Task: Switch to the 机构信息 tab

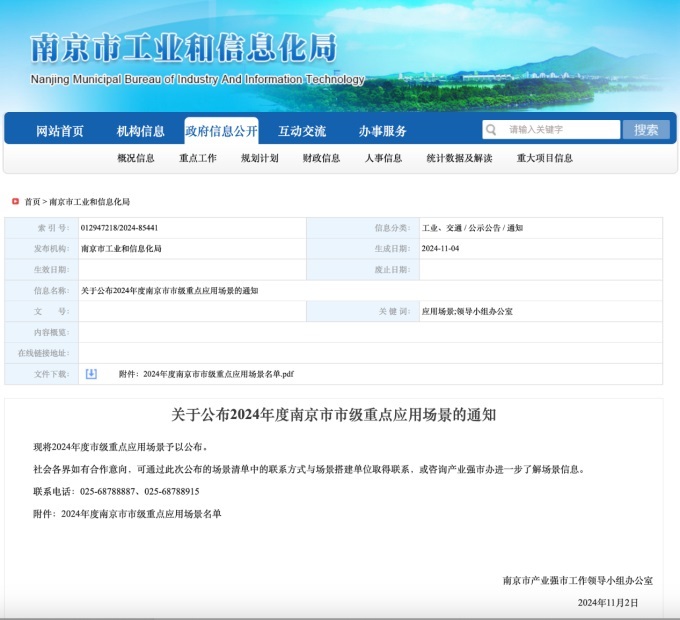Action: [141, 131]
